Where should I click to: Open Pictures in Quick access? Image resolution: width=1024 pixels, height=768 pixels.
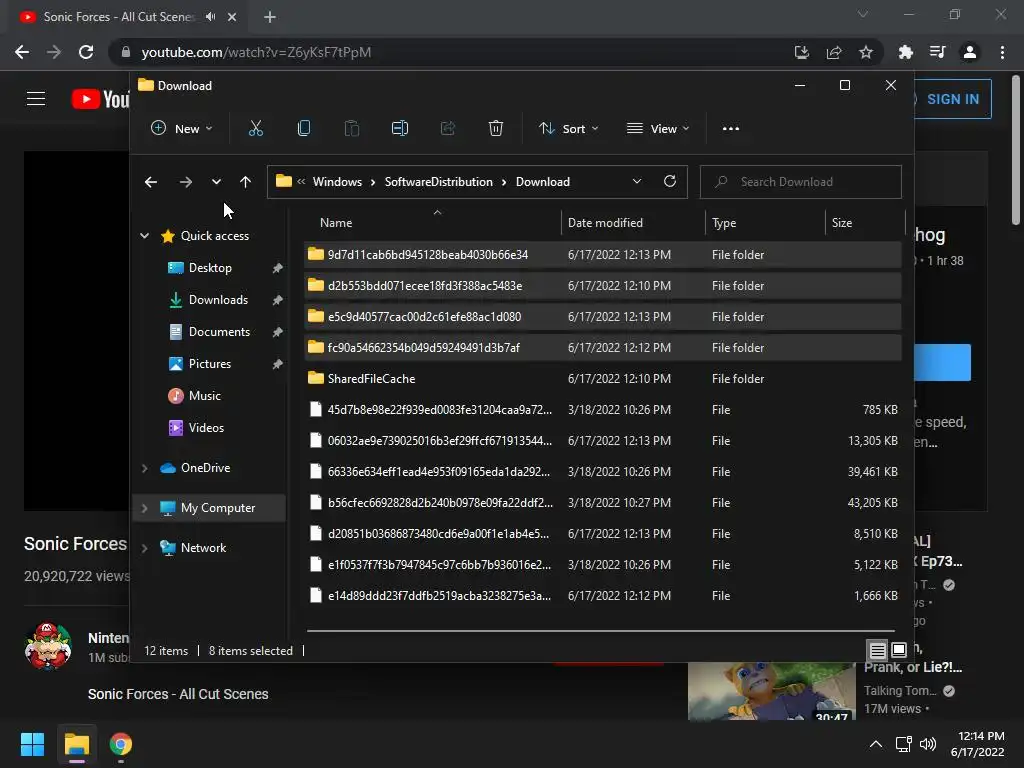click(210, 364)
